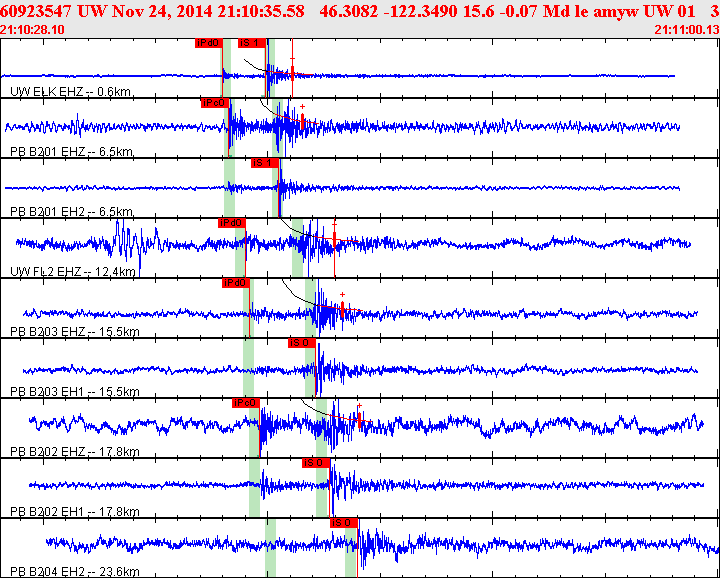Click the red coda marker on PB B203 EHZ
Image resolution: width=720 pixels, height=578 pixels.
pyautogui.click(x=343, y=309)
